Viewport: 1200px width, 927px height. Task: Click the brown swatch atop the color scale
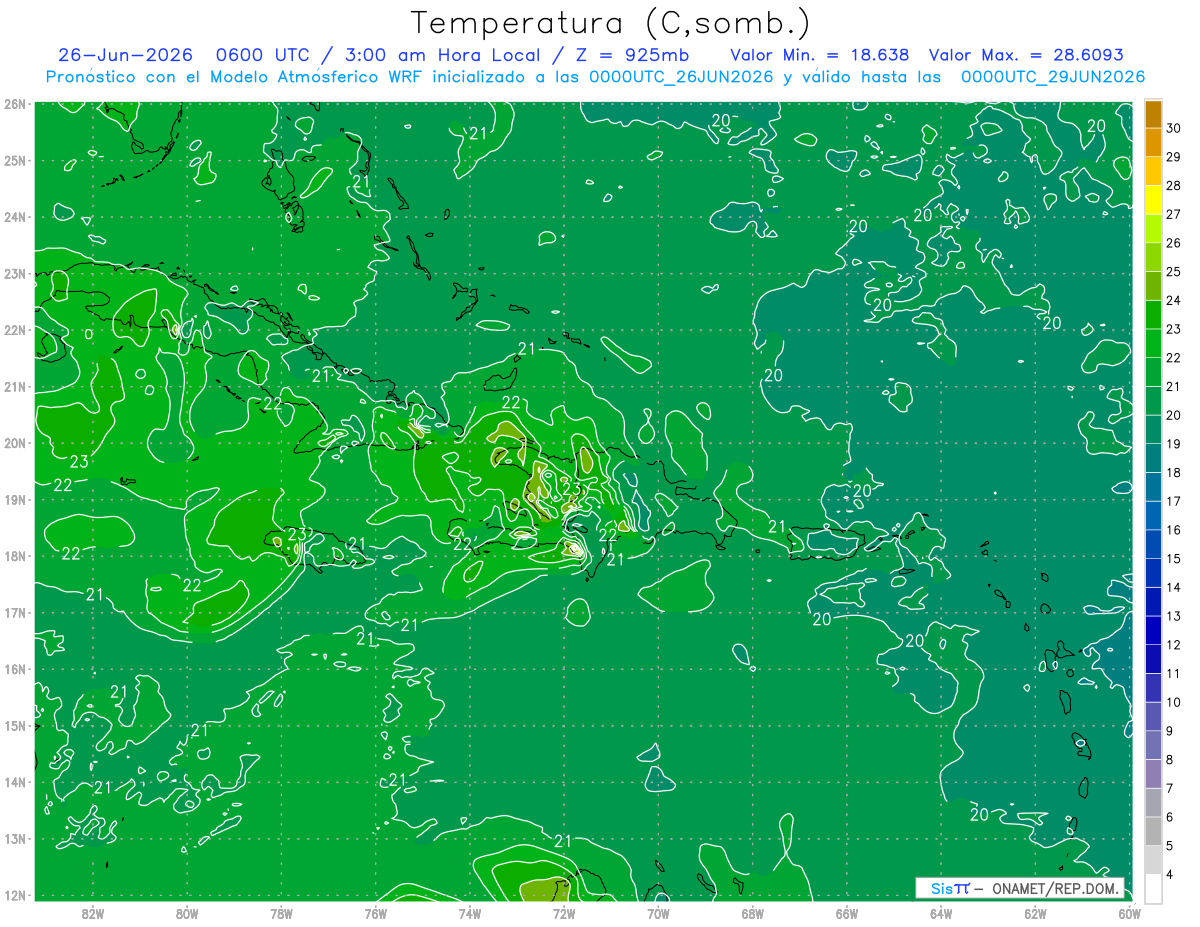click(x=1153, y=114)
